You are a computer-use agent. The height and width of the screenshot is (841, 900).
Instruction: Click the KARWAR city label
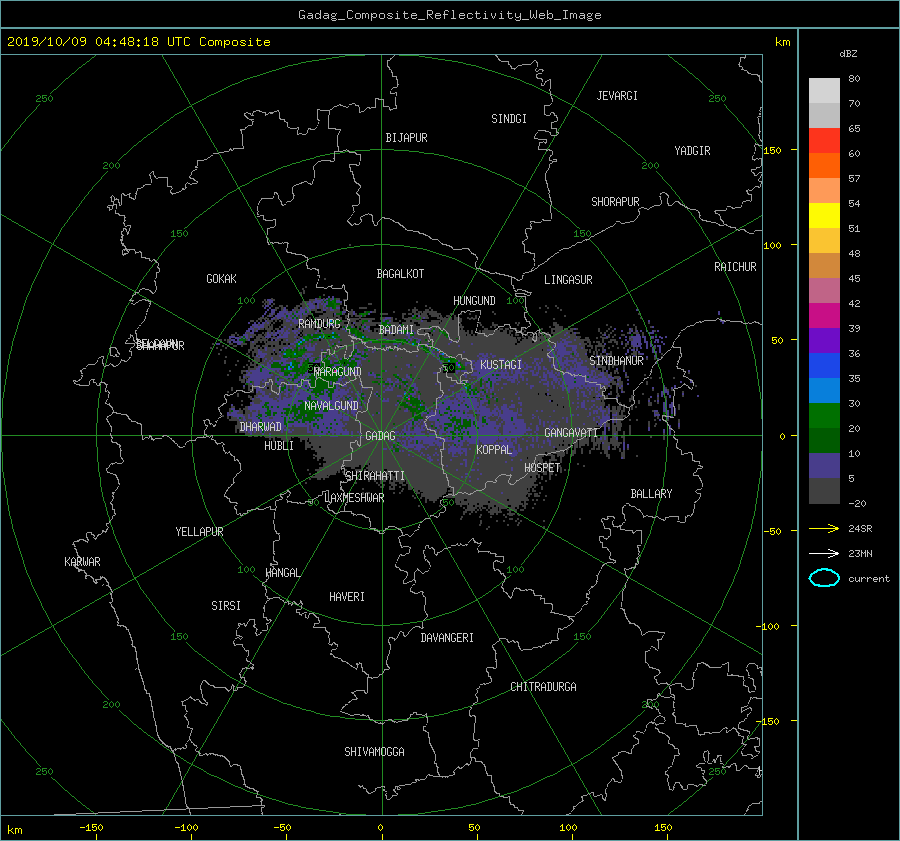pos(82,562)
